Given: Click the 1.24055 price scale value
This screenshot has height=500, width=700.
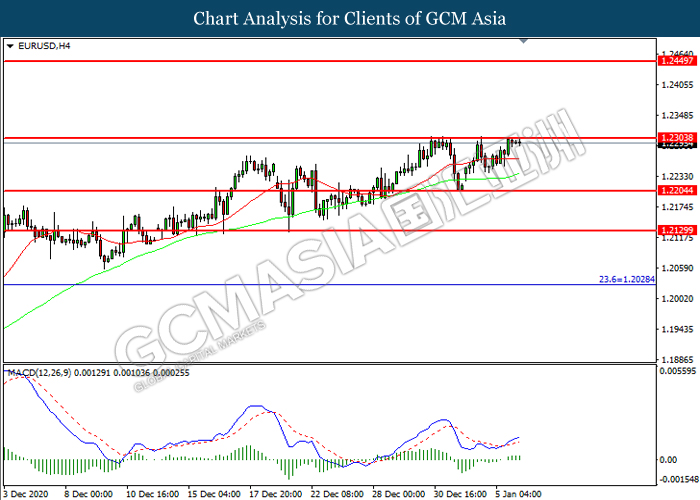Looking at the screenshot, I should pyautogui.click(x=677, y=85).
